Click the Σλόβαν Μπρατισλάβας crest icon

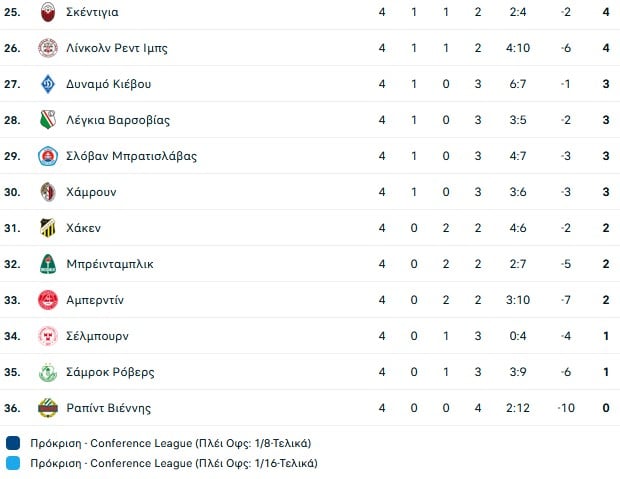pos(48,156)
